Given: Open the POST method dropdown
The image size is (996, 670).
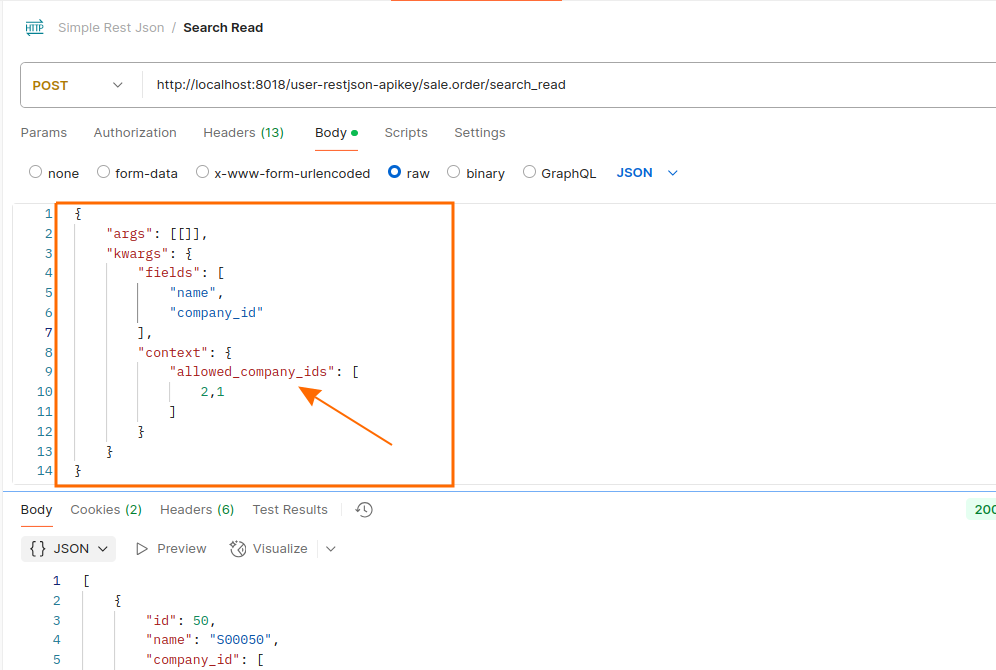Looking at the screenshot, I should tap(80, 86).
